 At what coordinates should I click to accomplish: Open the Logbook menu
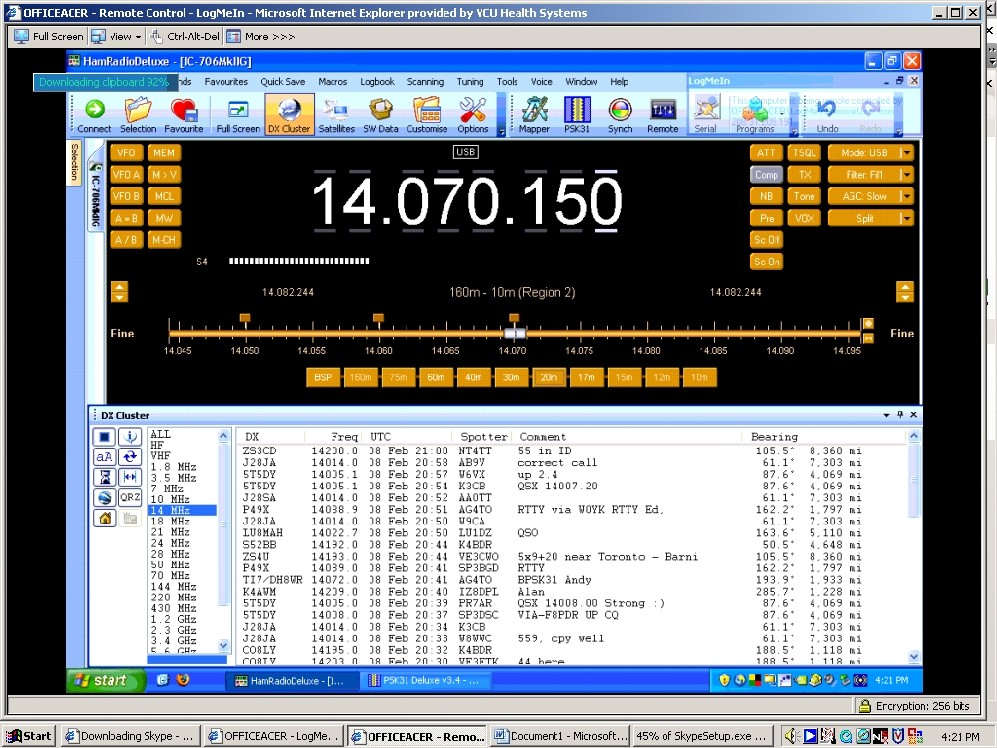[377, 81]
